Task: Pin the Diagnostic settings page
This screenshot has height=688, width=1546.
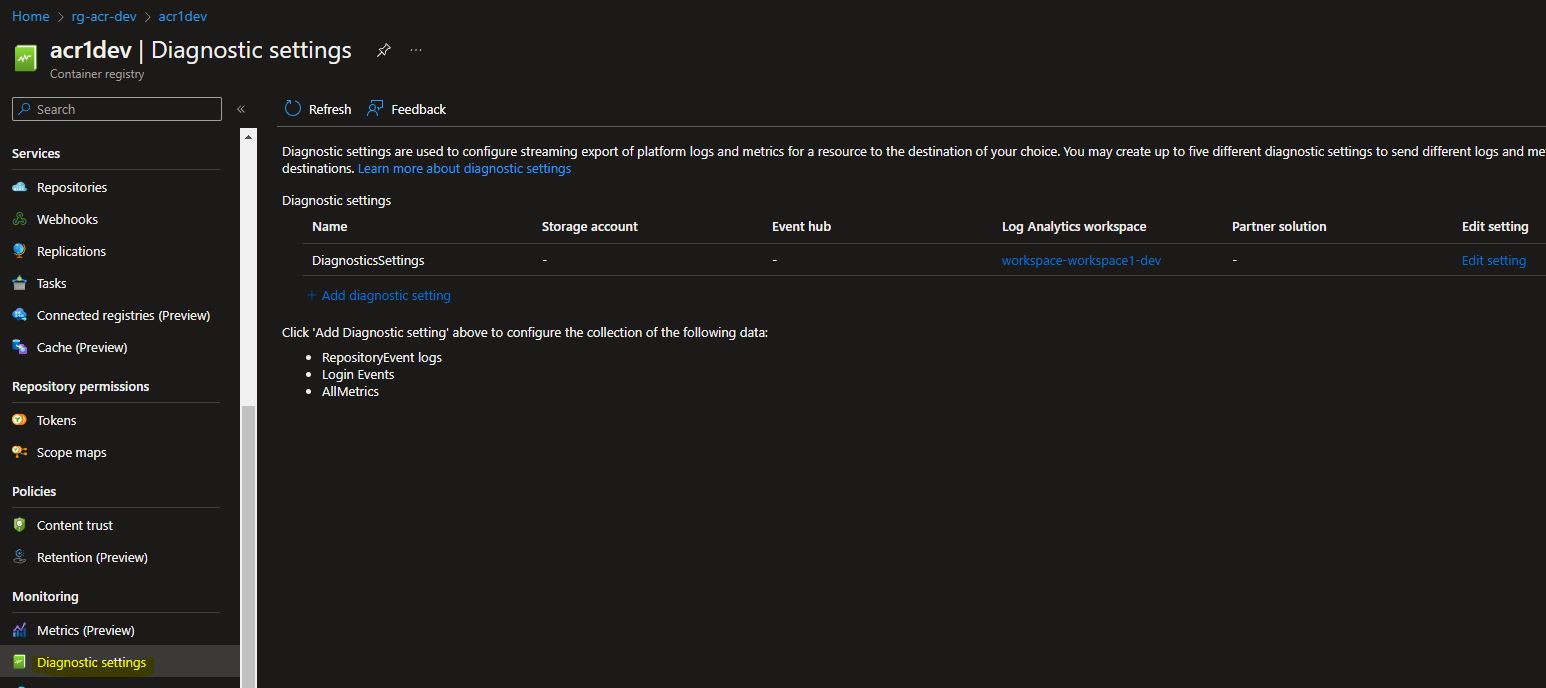Action: pyautogui.click(x=383, y=51)
